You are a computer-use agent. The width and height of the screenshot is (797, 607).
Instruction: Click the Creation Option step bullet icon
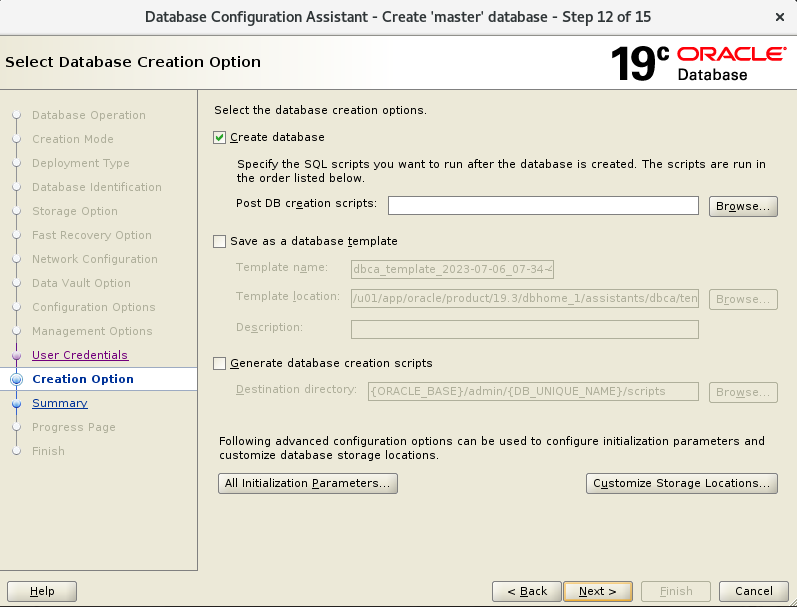pos(16,379)
